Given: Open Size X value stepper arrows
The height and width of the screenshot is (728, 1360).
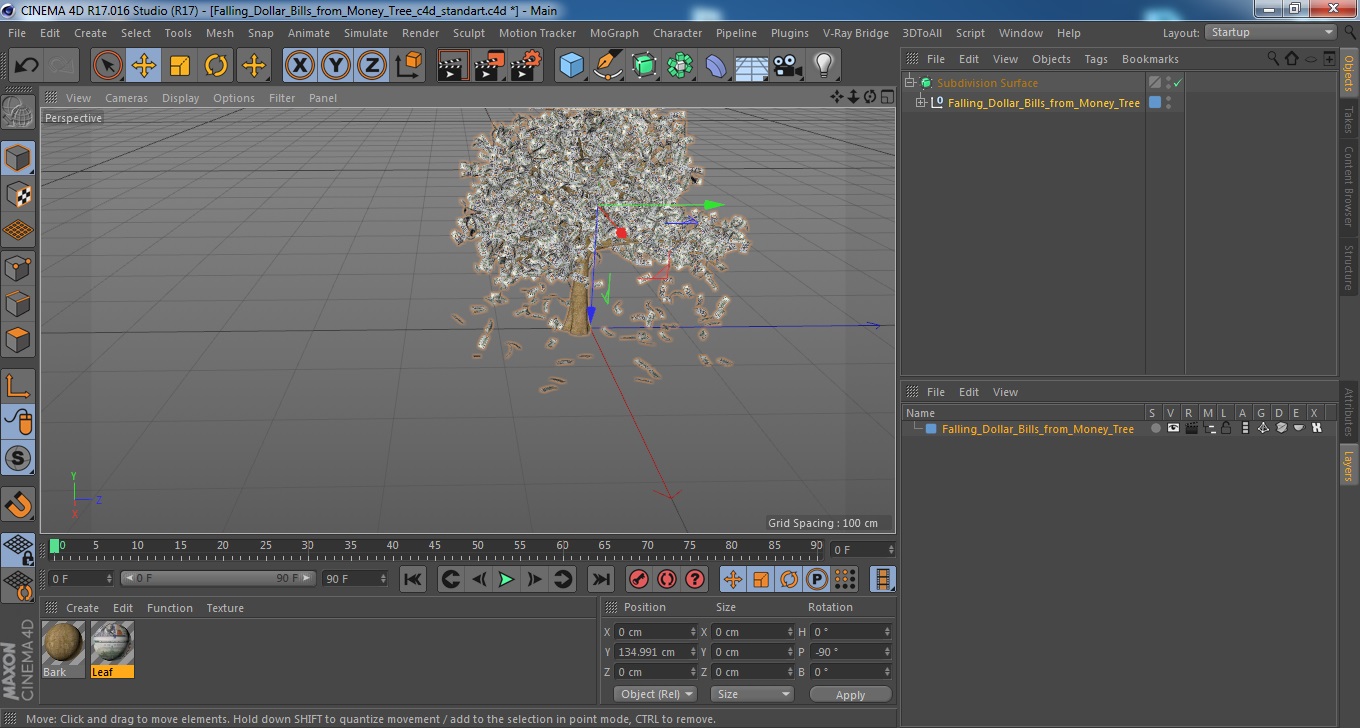Looking at the screenshot, I should 791,632.
